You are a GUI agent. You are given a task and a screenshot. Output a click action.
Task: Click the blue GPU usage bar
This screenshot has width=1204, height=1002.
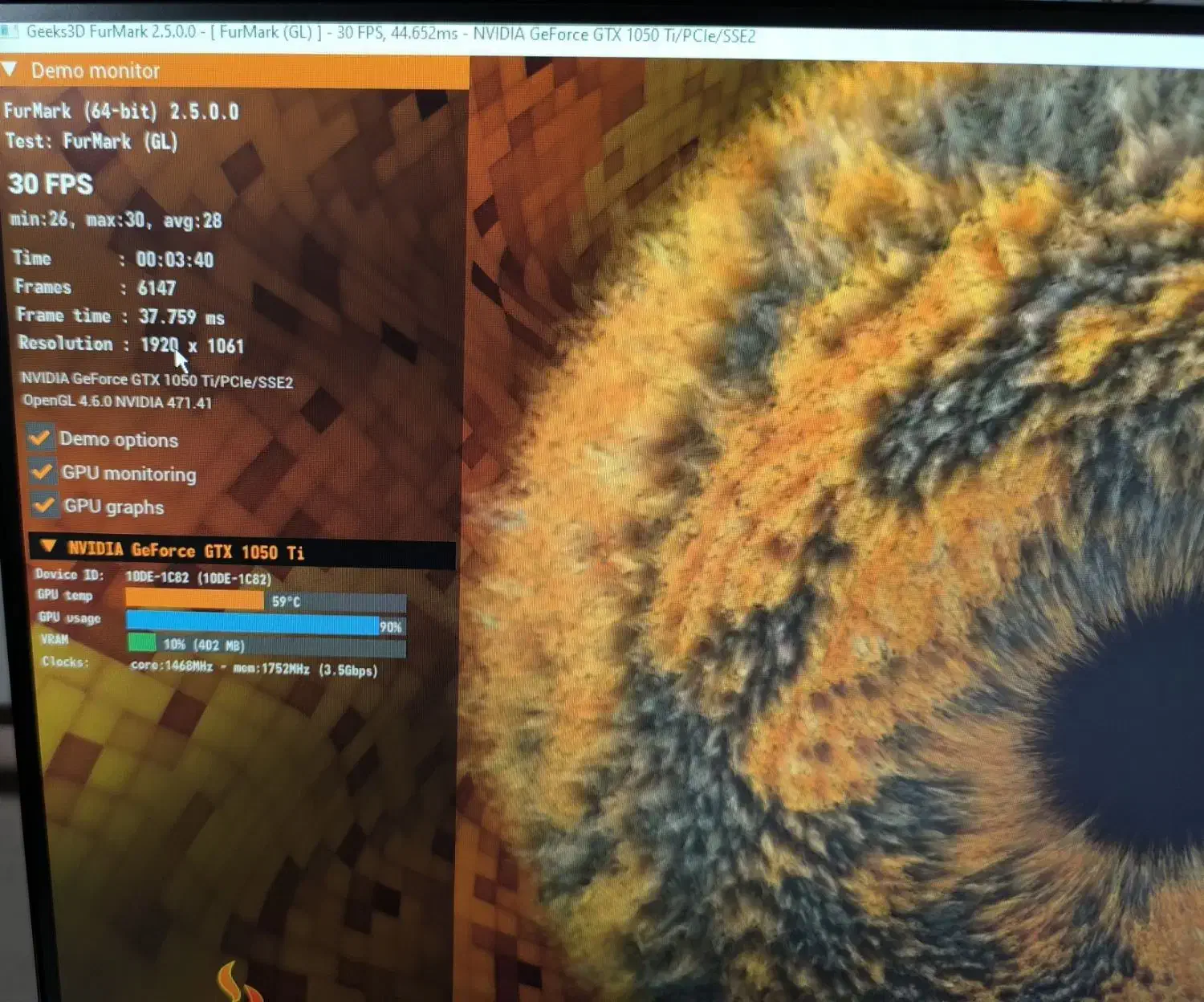point(252,623)
